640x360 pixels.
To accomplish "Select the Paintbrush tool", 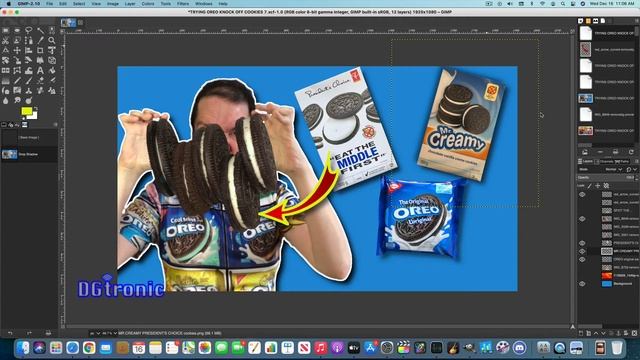I will (29, 81).
